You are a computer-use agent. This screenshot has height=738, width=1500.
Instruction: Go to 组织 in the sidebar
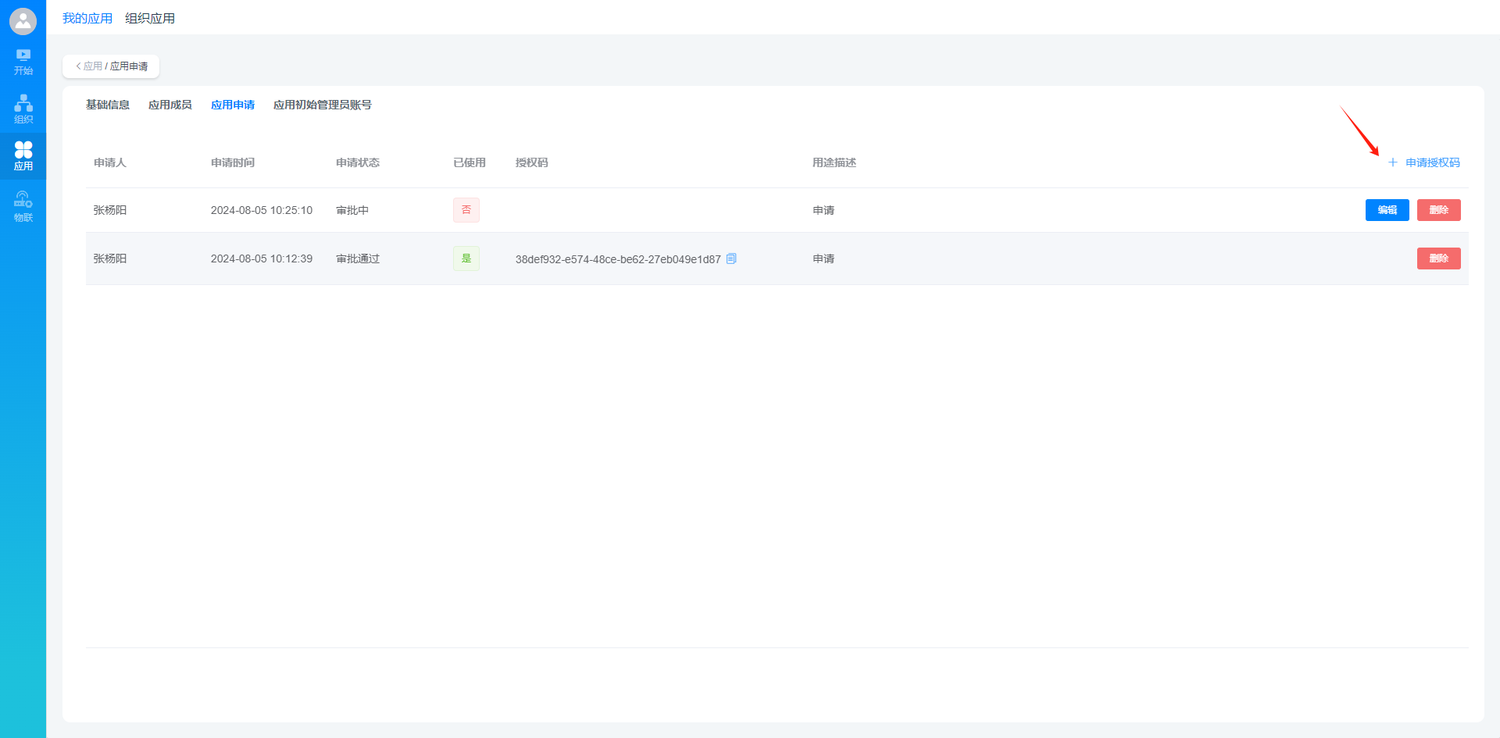[23, 110]
